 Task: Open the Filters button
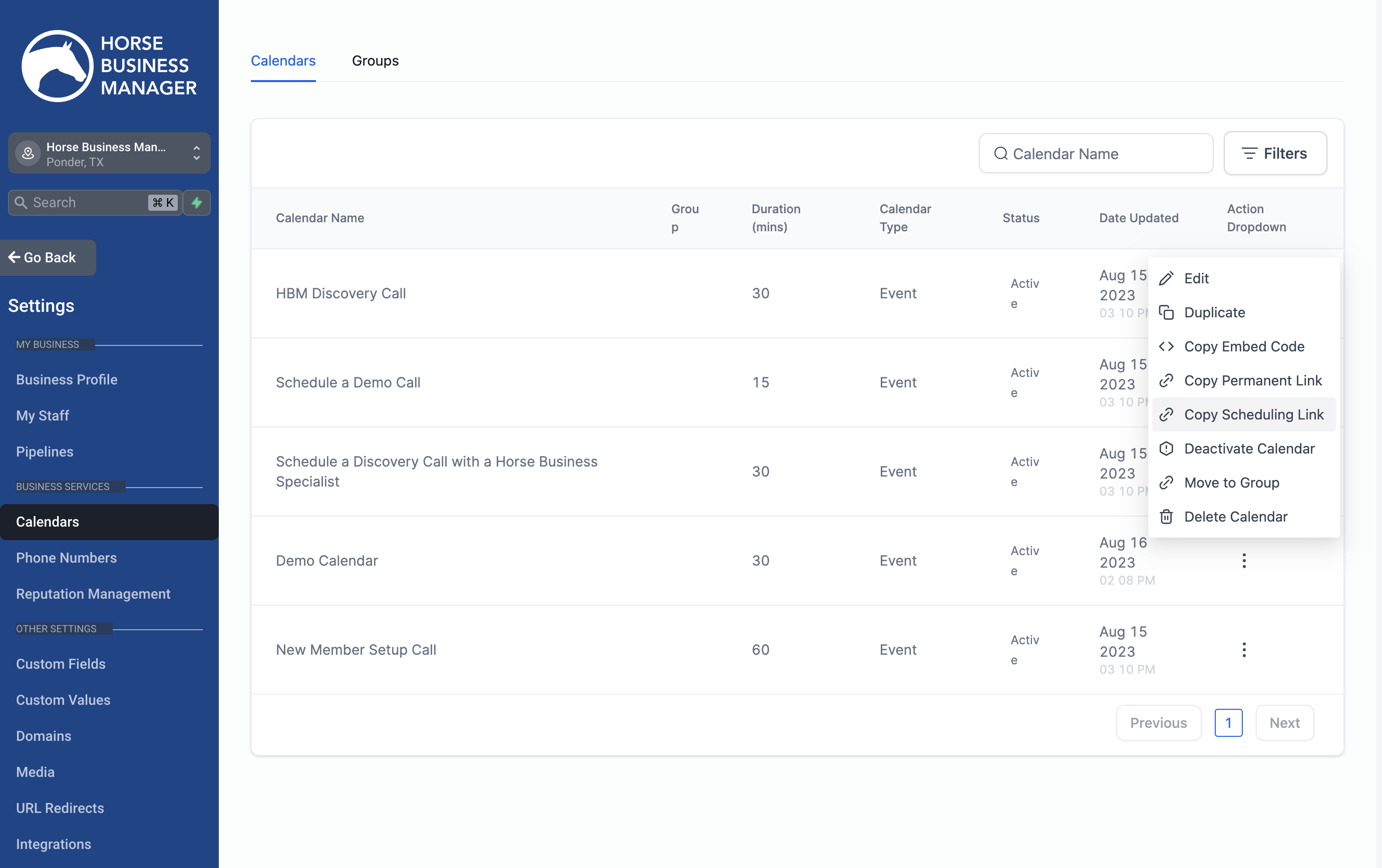(x=1275, y=153)
